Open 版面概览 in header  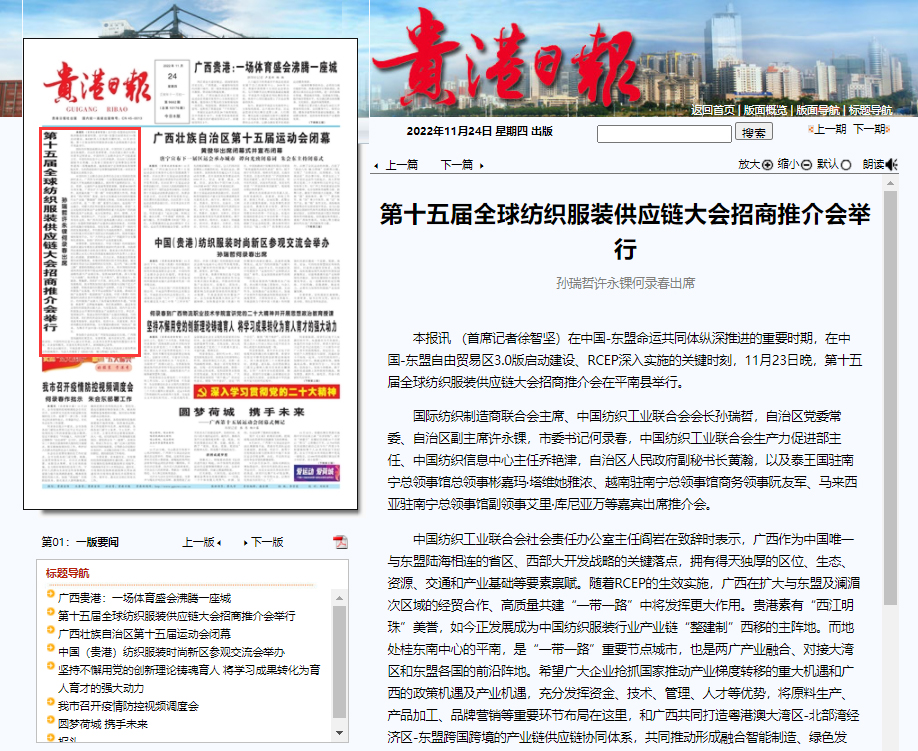click(765, 110)
